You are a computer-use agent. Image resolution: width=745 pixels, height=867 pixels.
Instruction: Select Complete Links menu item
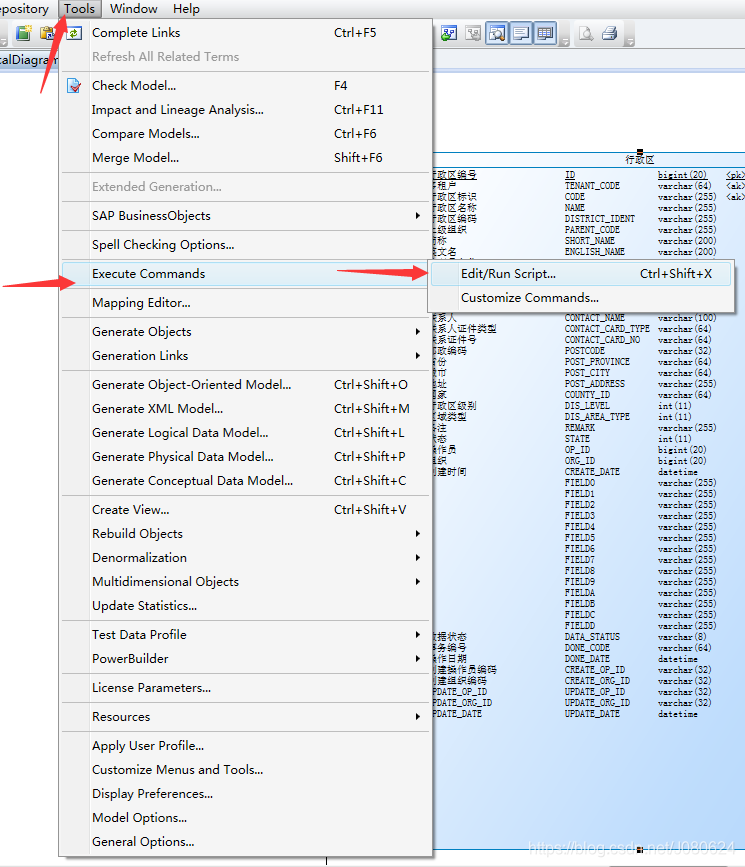point(246,33)
